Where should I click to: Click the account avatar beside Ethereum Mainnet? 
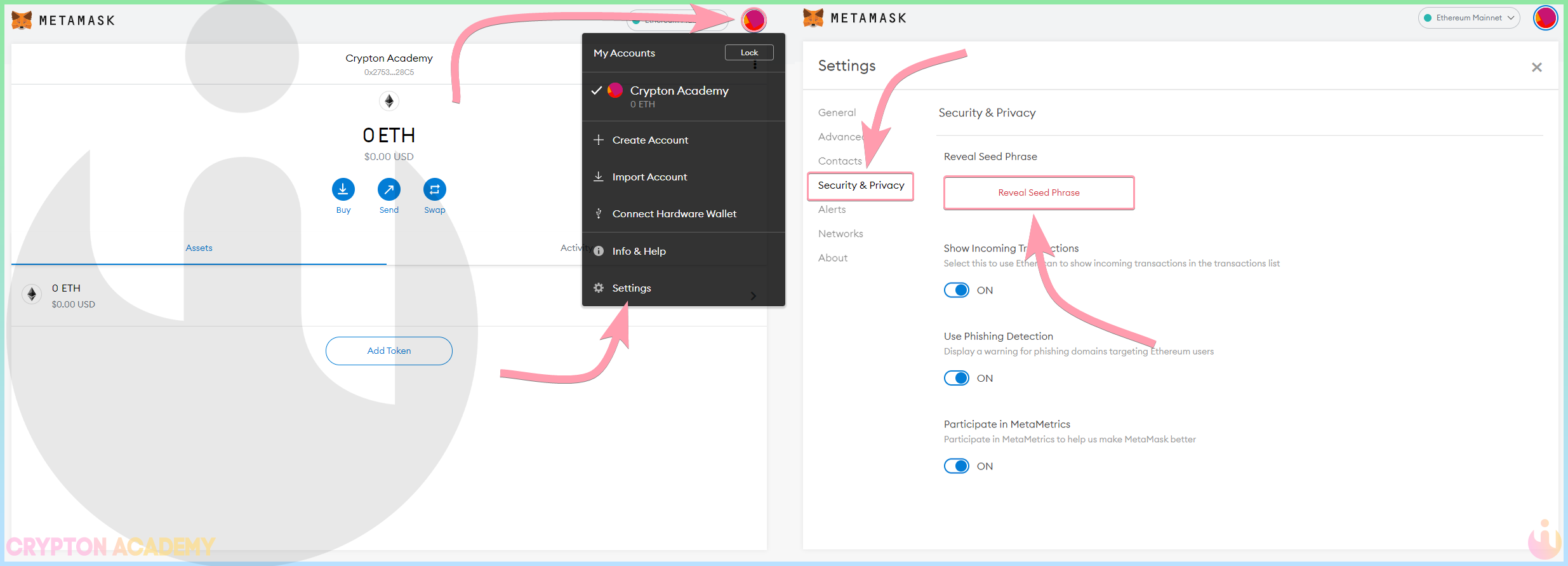[x=1545, y=18]
